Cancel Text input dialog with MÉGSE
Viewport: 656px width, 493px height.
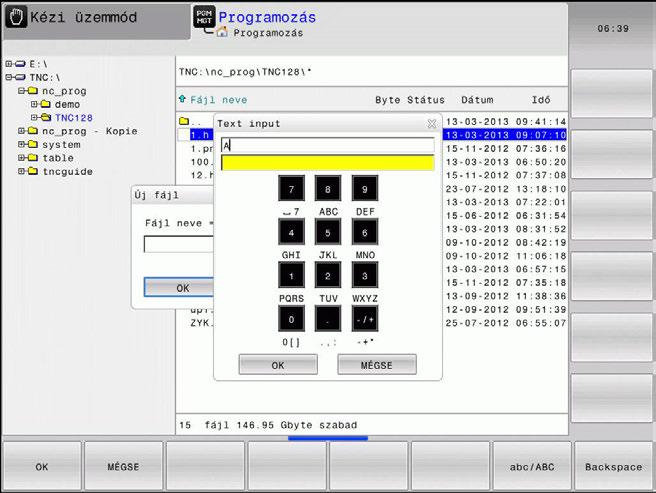coord(377,365)
